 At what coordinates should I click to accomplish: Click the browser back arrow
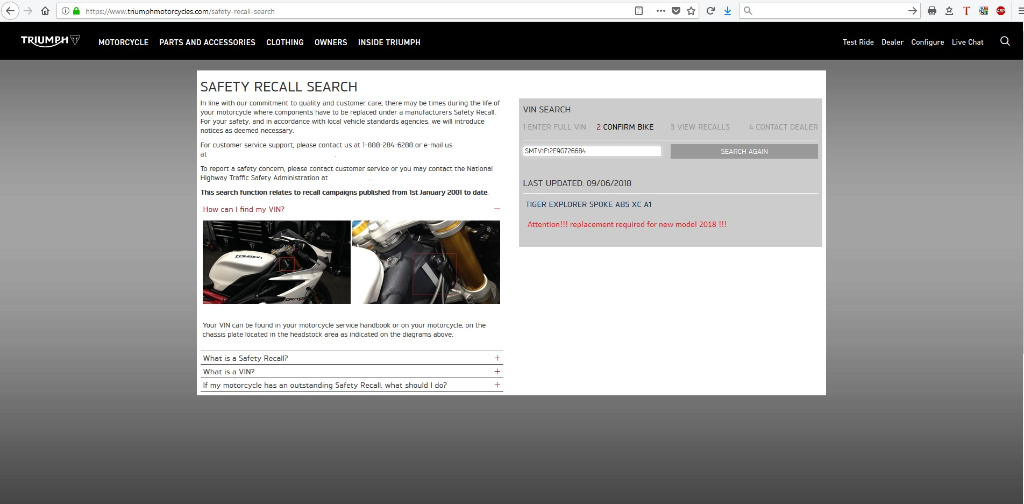tap(10, 10)
